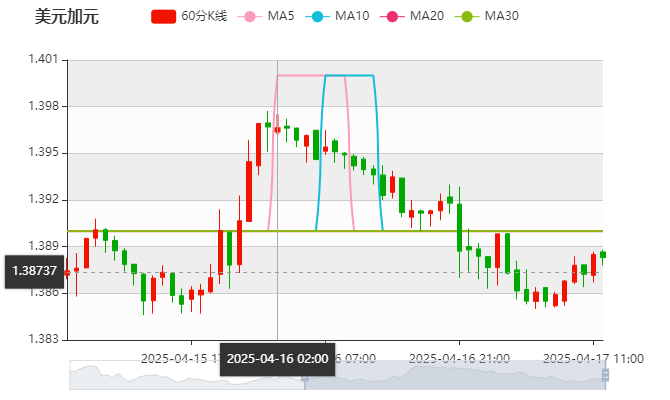Click the tall green candle beside the 21:00 axis tick
The height and width of the screenshot is (400, 670).
(x=459, y=228)
